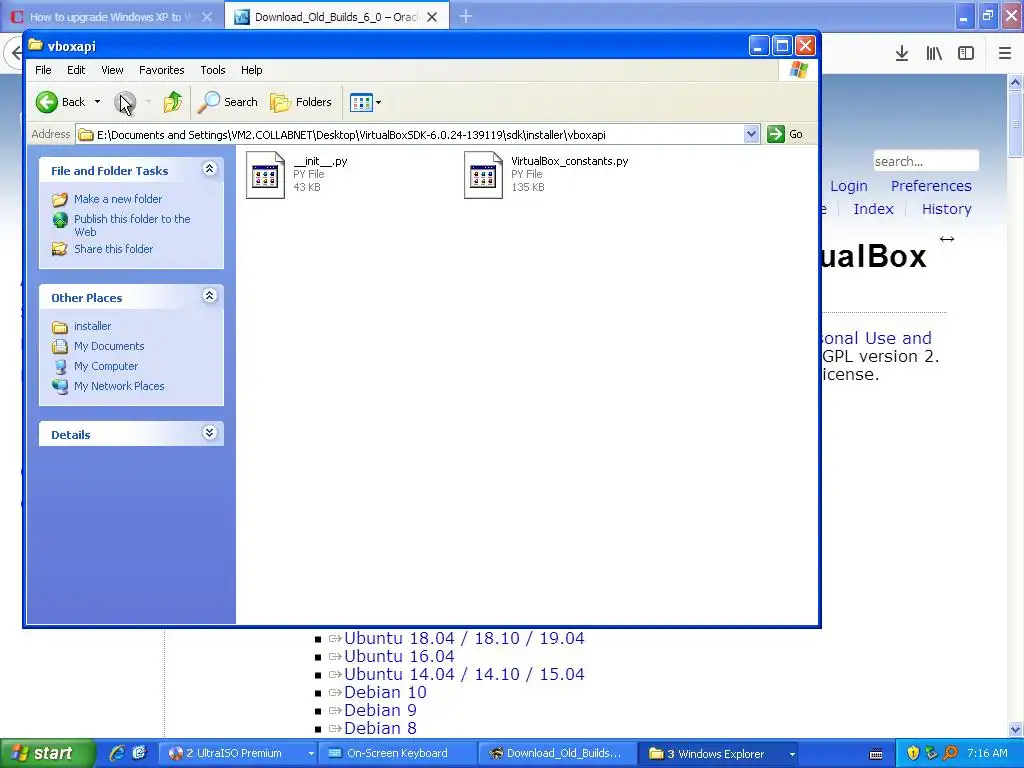Open the Help menu
Viewport: 1024px width, 768px height.
point(251,70)
